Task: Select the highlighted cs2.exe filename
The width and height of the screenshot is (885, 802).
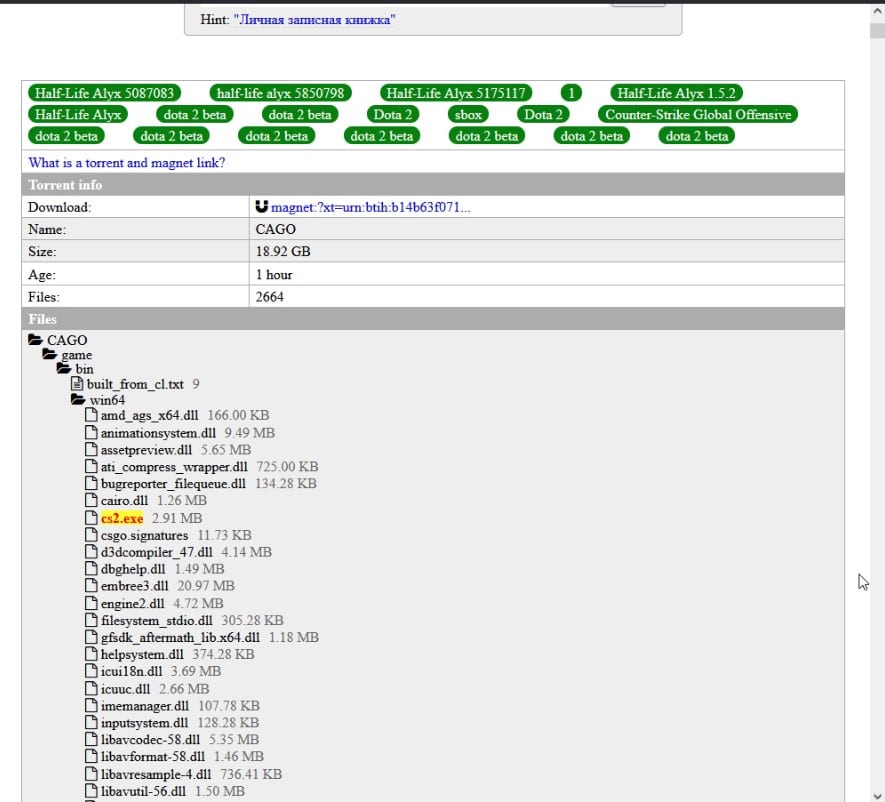Action: 122,518
